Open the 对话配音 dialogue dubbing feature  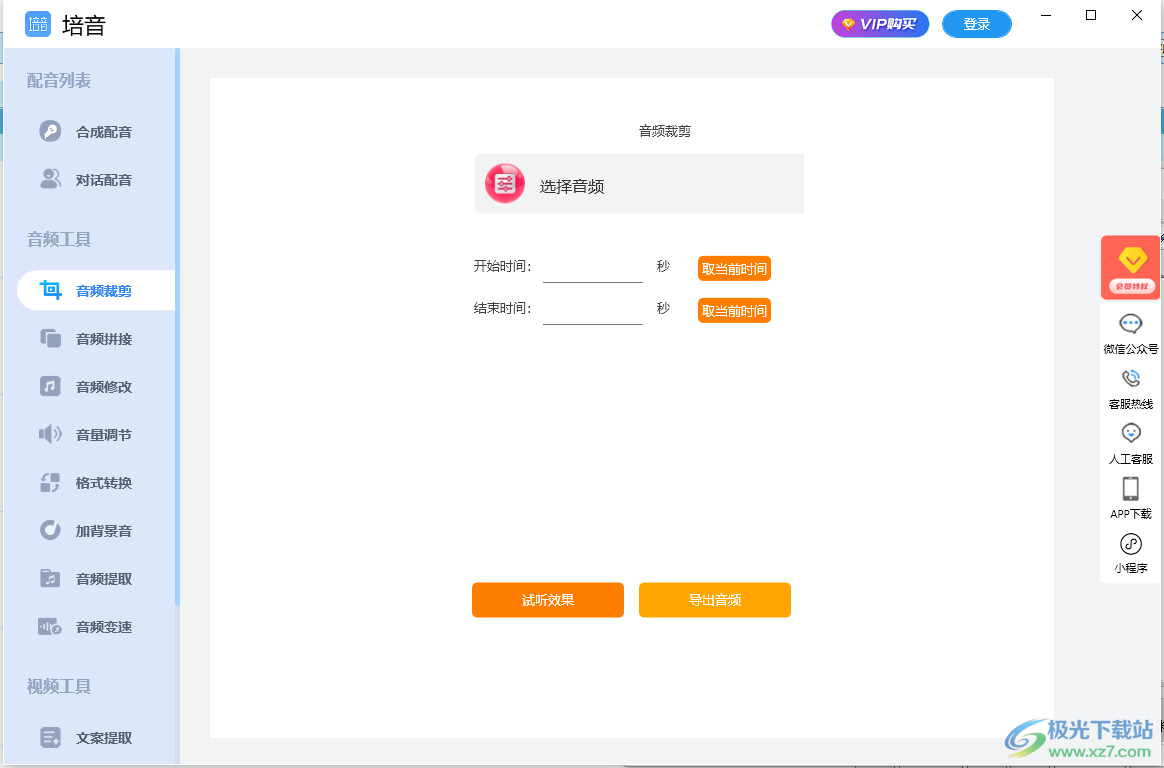click(95, 179)
